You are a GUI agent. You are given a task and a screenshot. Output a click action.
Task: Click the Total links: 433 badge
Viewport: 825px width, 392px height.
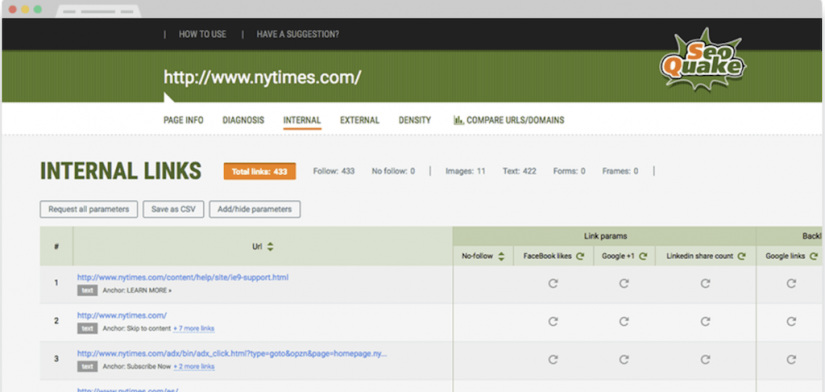[259, 172]
